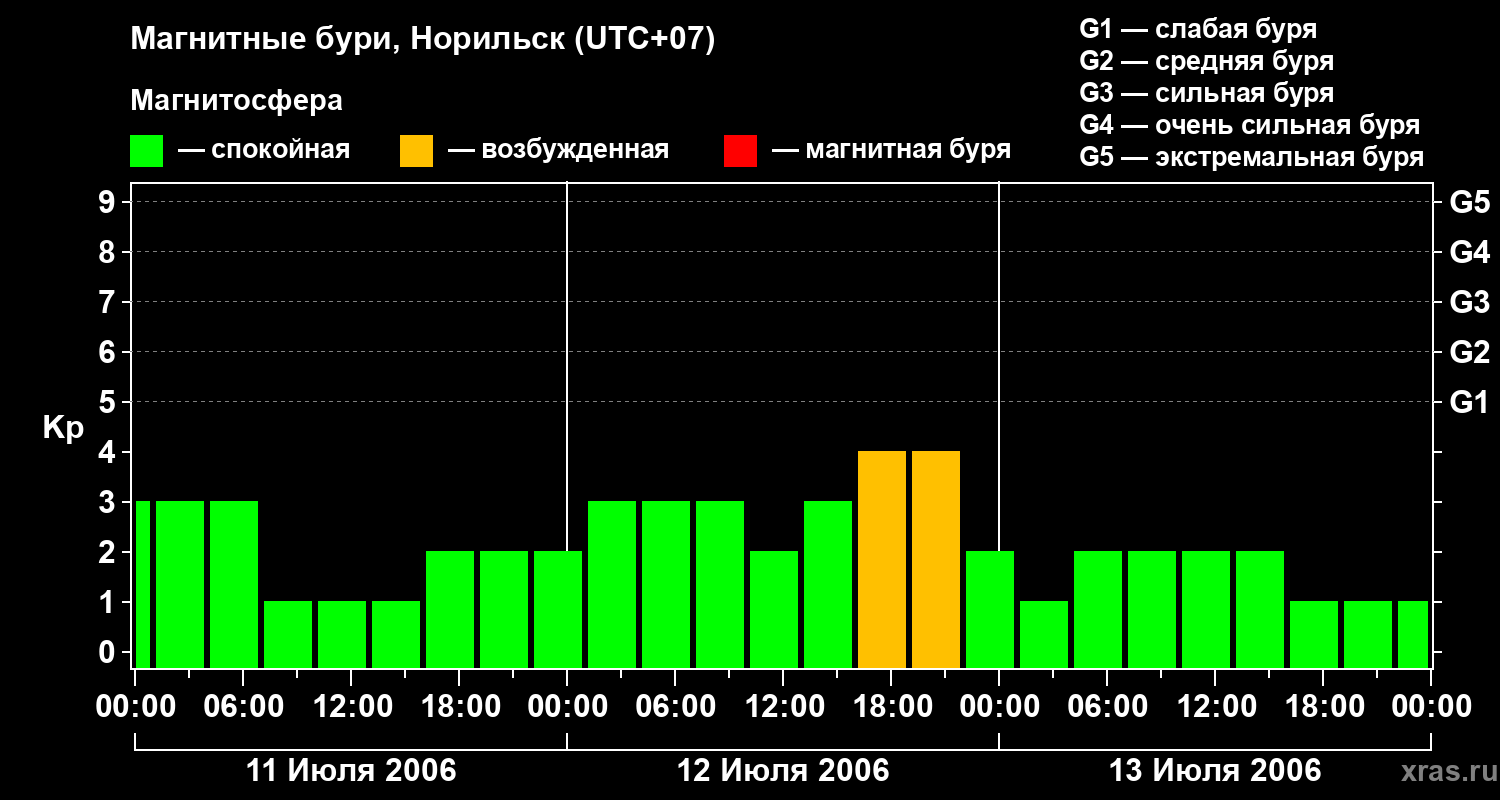Click the '18:00' time label for 12 Июля
The width and height of the screenshot is (1500, 800).
pyautogui.click(x=891, y=707)
